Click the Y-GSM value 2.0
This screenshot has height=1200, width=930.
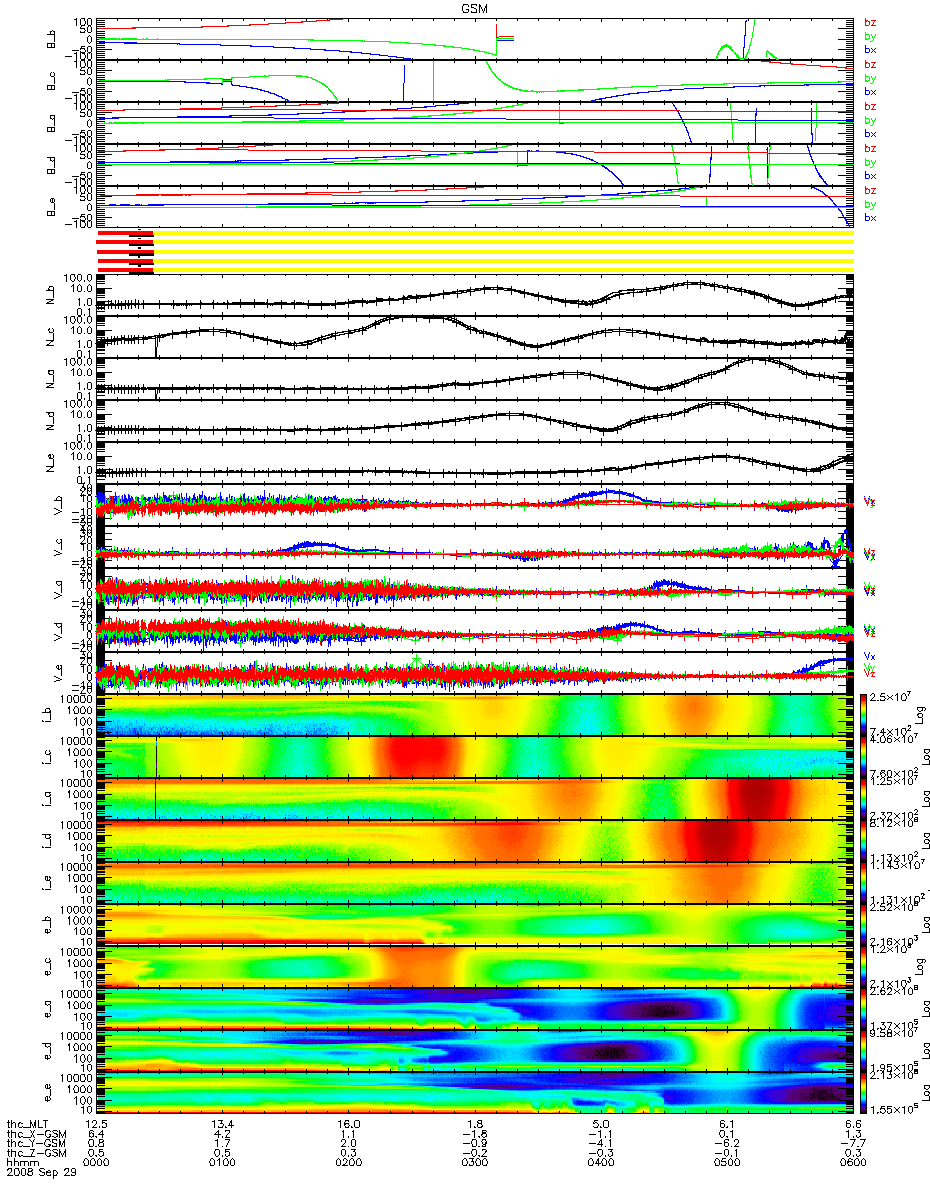click(349, 1144)
